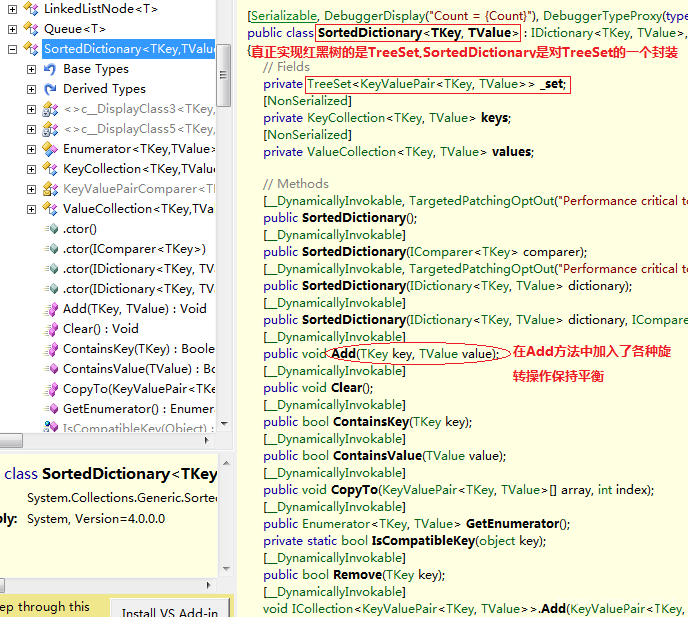Click the Install VS Add-in button
Screen dimensions: 688x617
tap(170, 610)
